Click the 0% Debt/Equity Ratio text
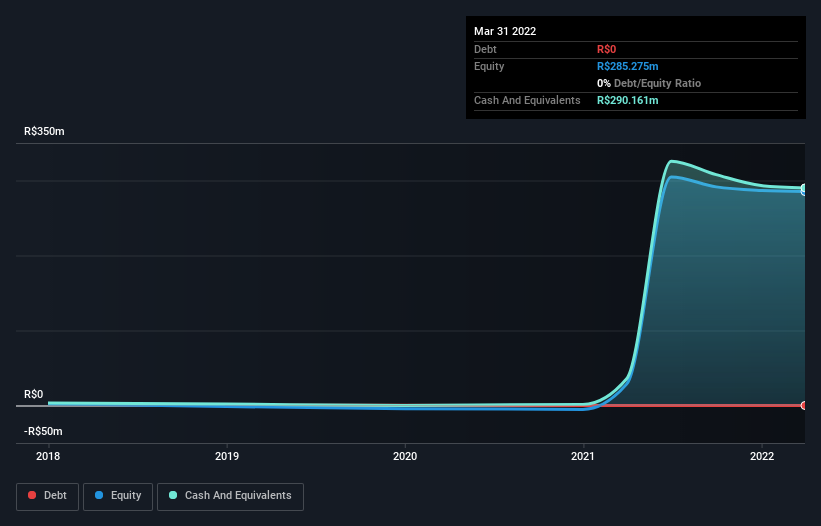Screen dimensions: 821x526 coord(649,83)
